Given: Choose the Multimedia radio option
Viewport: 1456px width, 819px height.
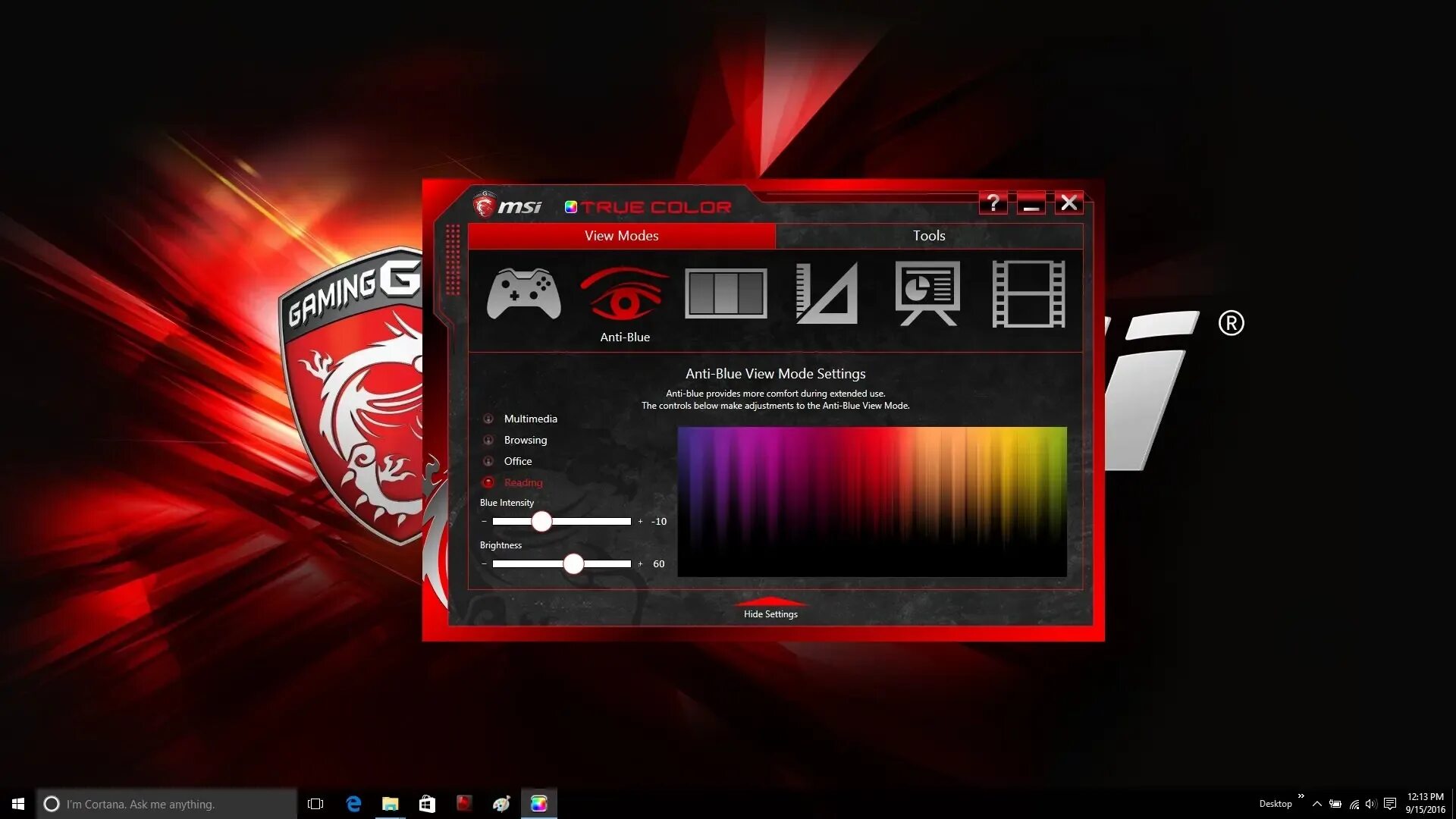Looking at the screenshot, I should (x=488, y=419).
